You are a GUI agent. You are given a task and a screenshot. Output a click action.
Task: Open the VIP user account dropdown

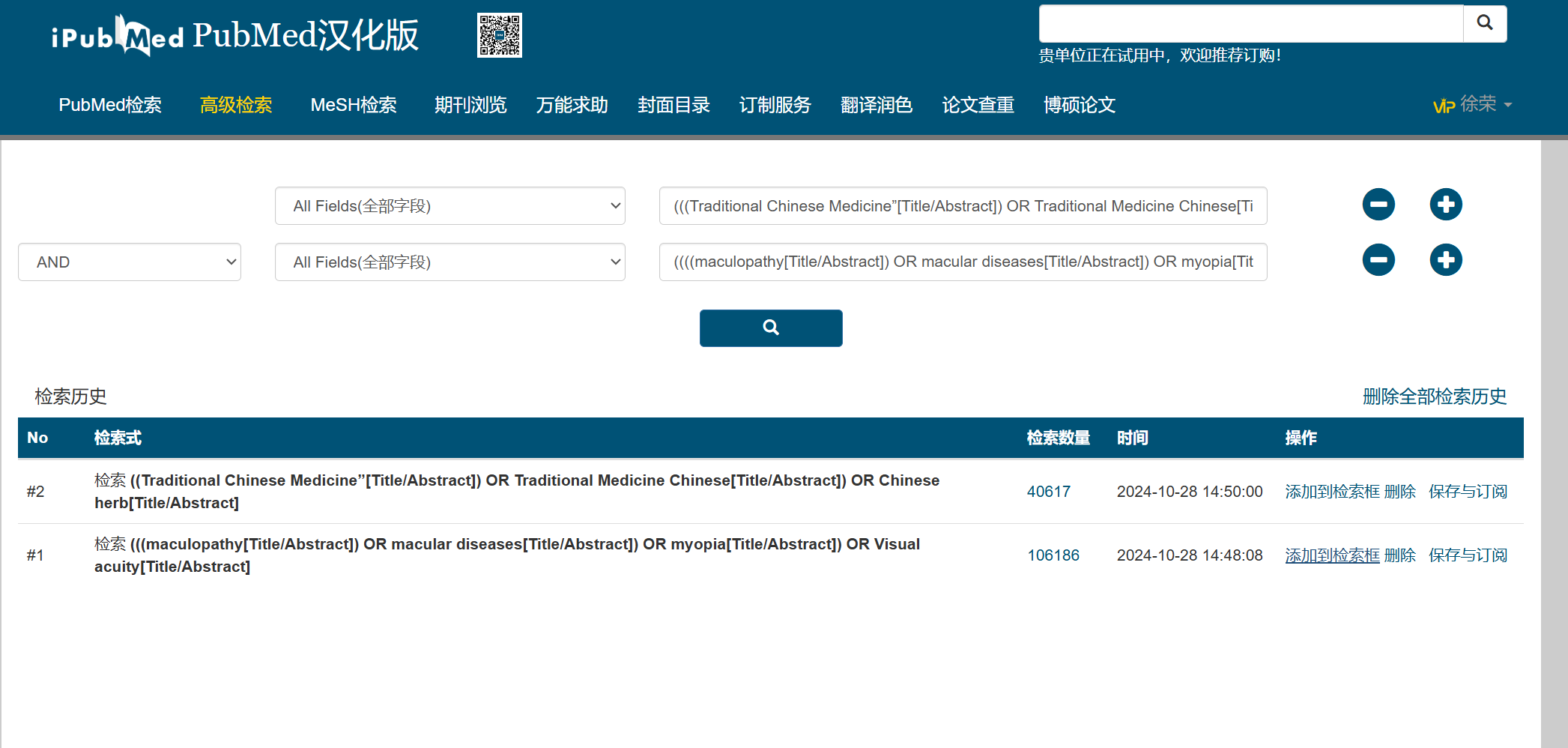click(1473, 104)
